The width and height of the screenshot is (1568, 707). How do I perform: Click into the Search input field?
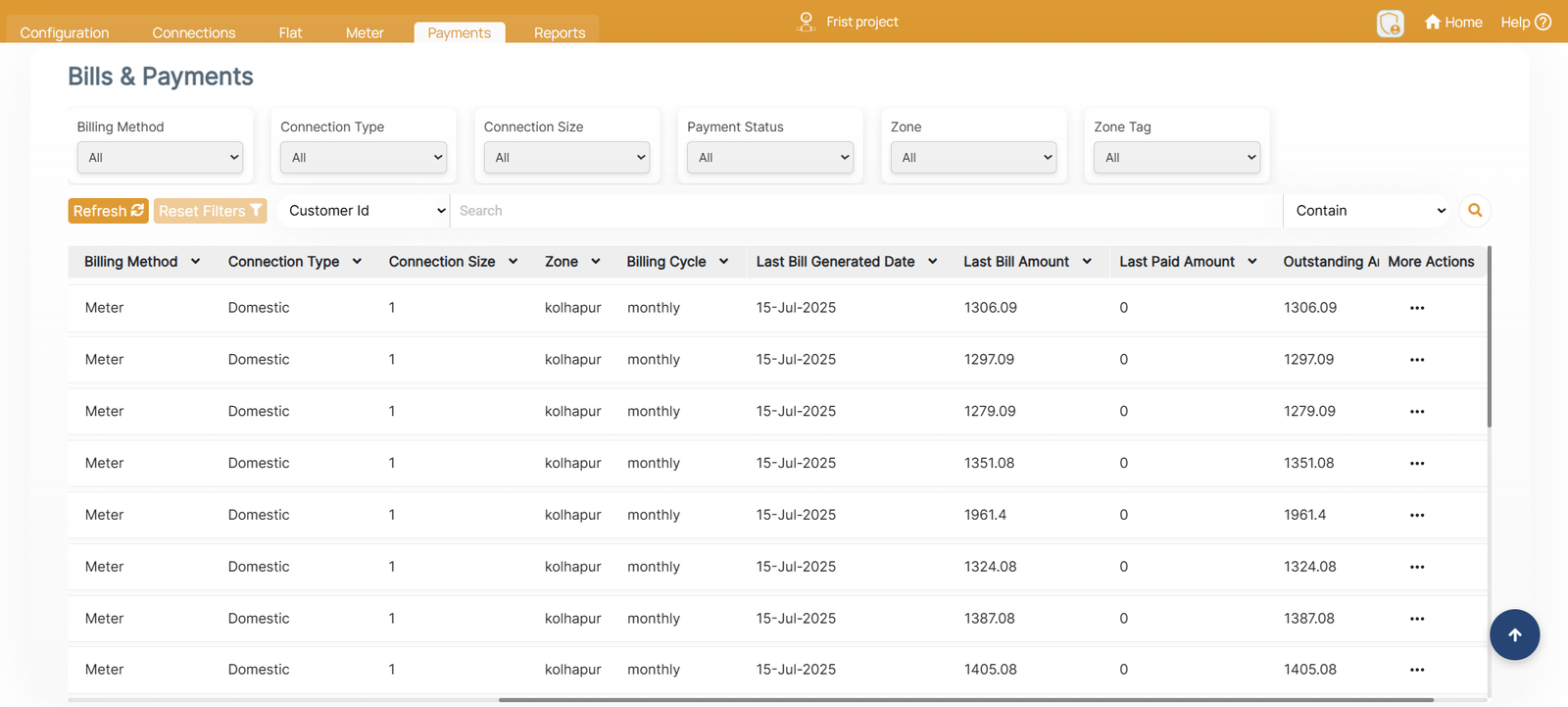point(866,210)
